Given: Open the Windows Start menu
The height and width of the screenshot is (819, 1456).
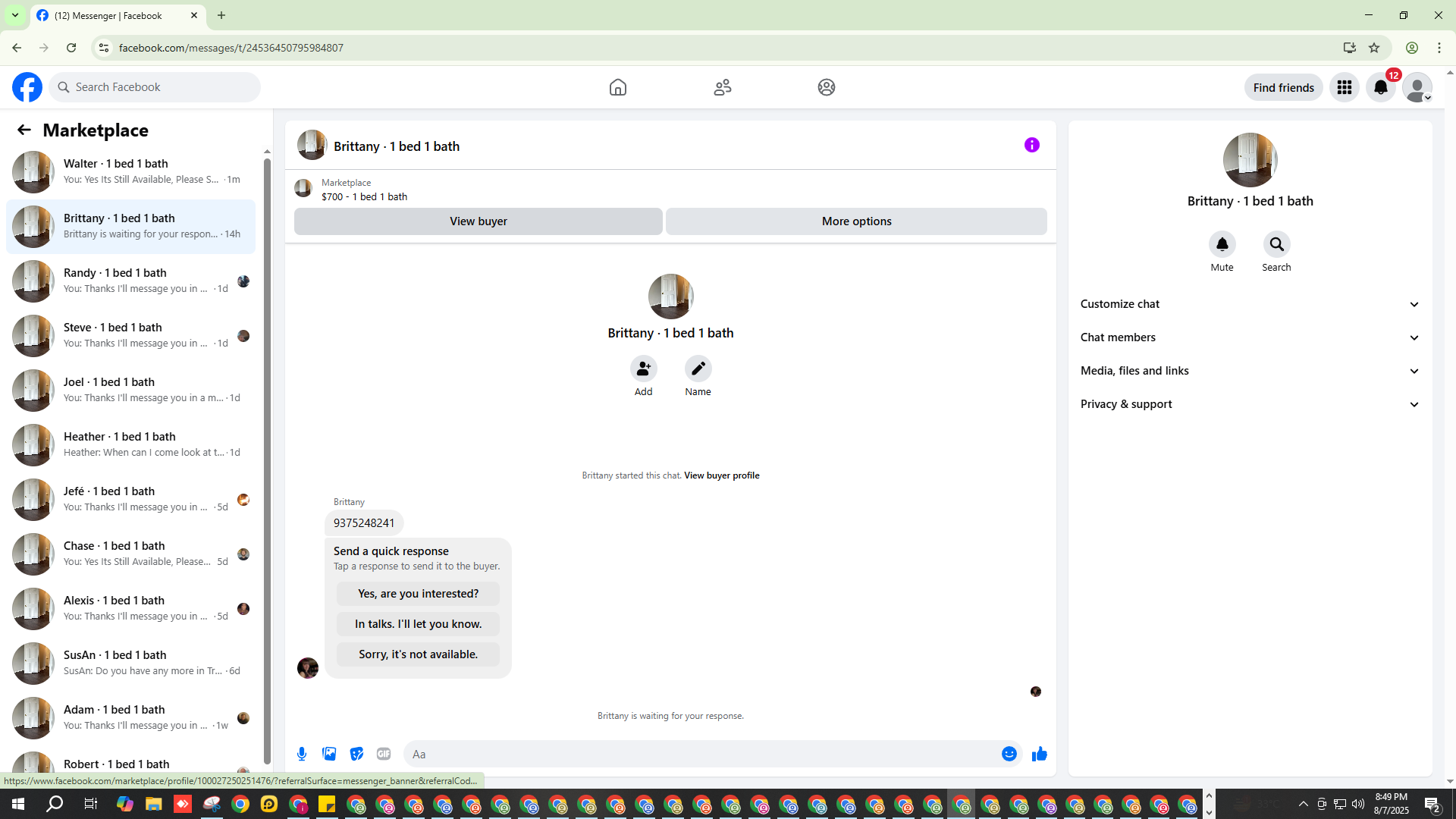Looking at the screenshot, I should tap(18, 804).
